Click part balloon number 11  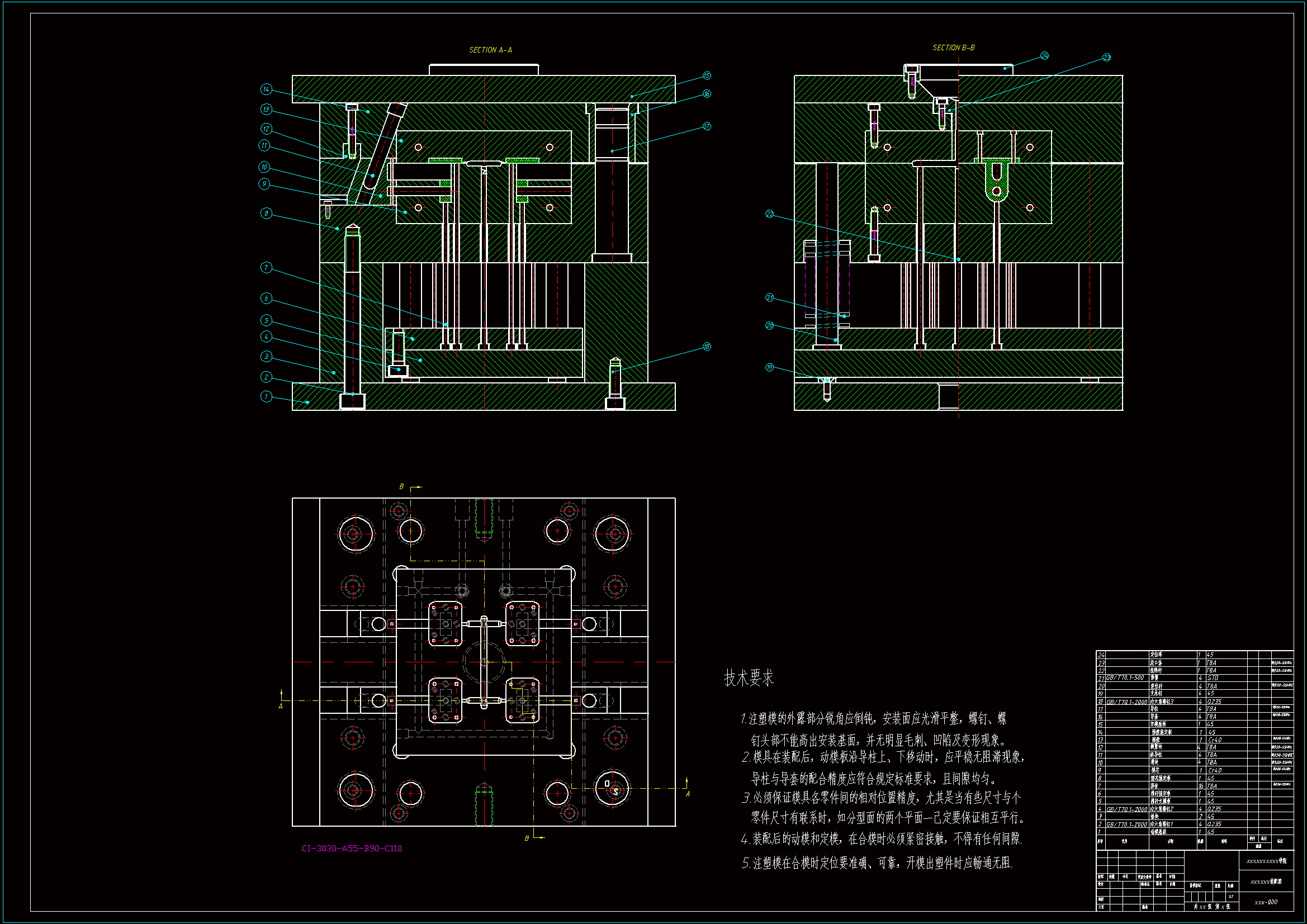[x=264, y=145]
